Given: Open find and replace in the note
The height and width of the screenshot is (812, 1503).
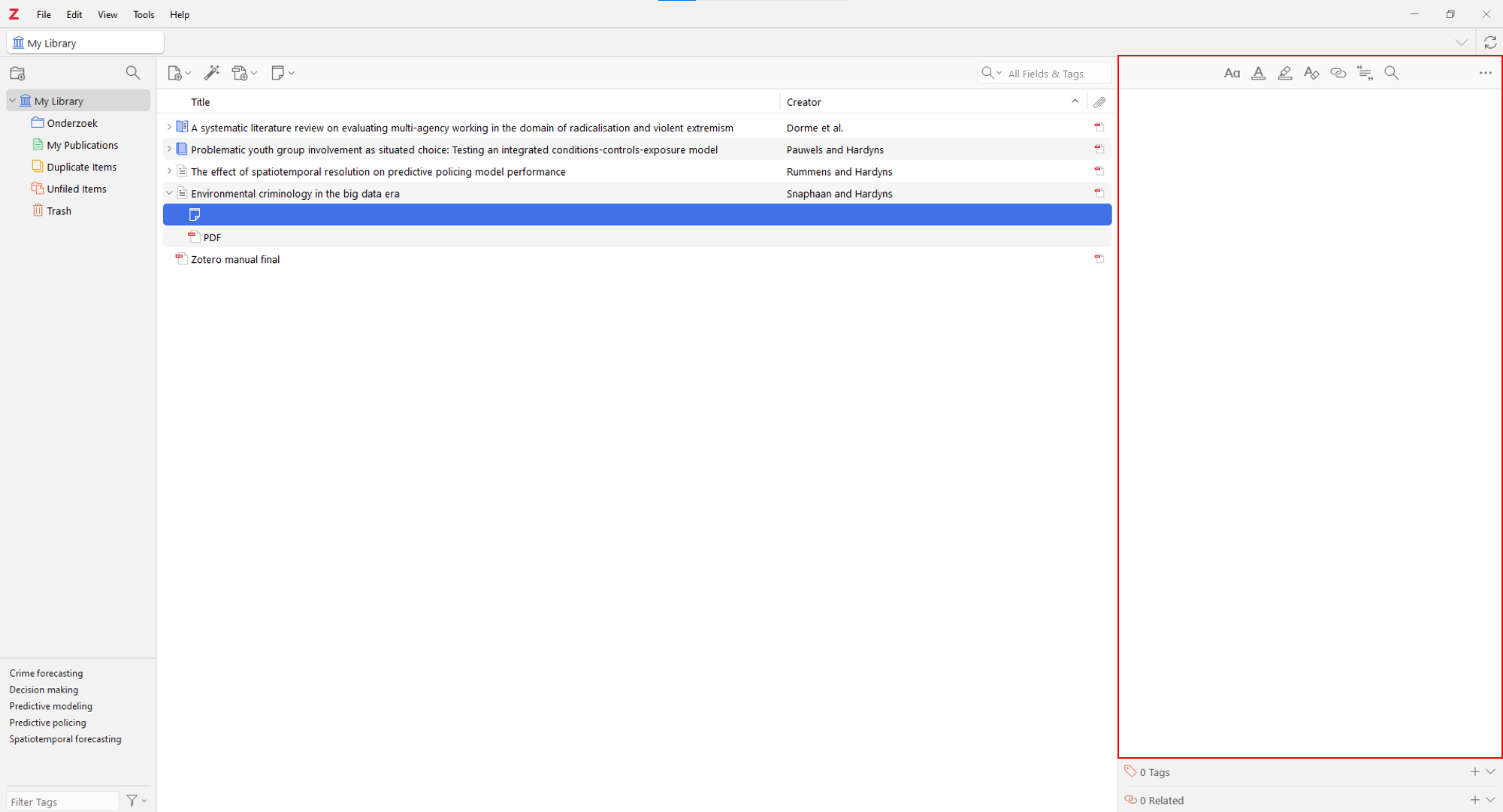Looking at the screenshot, I should pyautogui.click(x=1392, y=73).
